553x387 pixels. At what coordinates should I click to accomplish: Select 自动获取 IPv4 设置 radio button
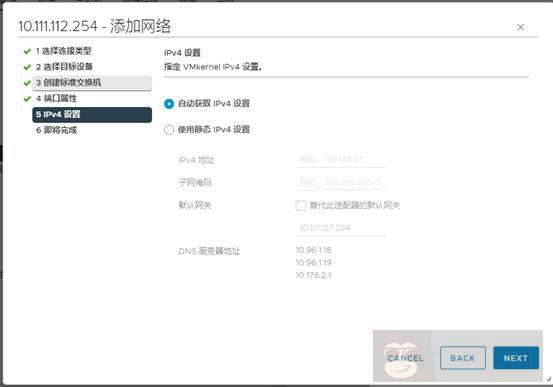(169, 104)
